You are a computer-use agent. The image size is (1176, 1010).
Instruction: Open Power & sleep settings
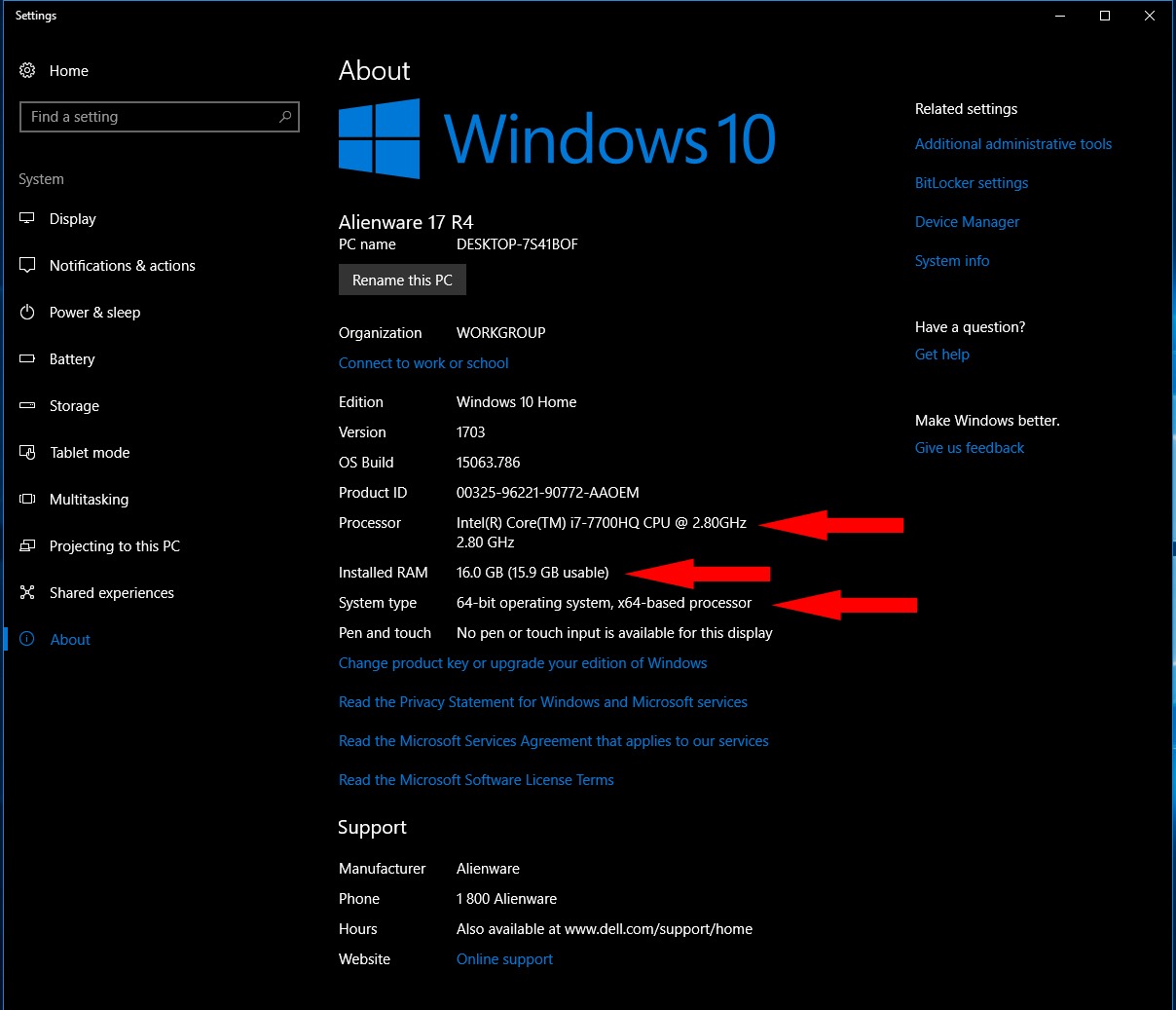point(94,312)
